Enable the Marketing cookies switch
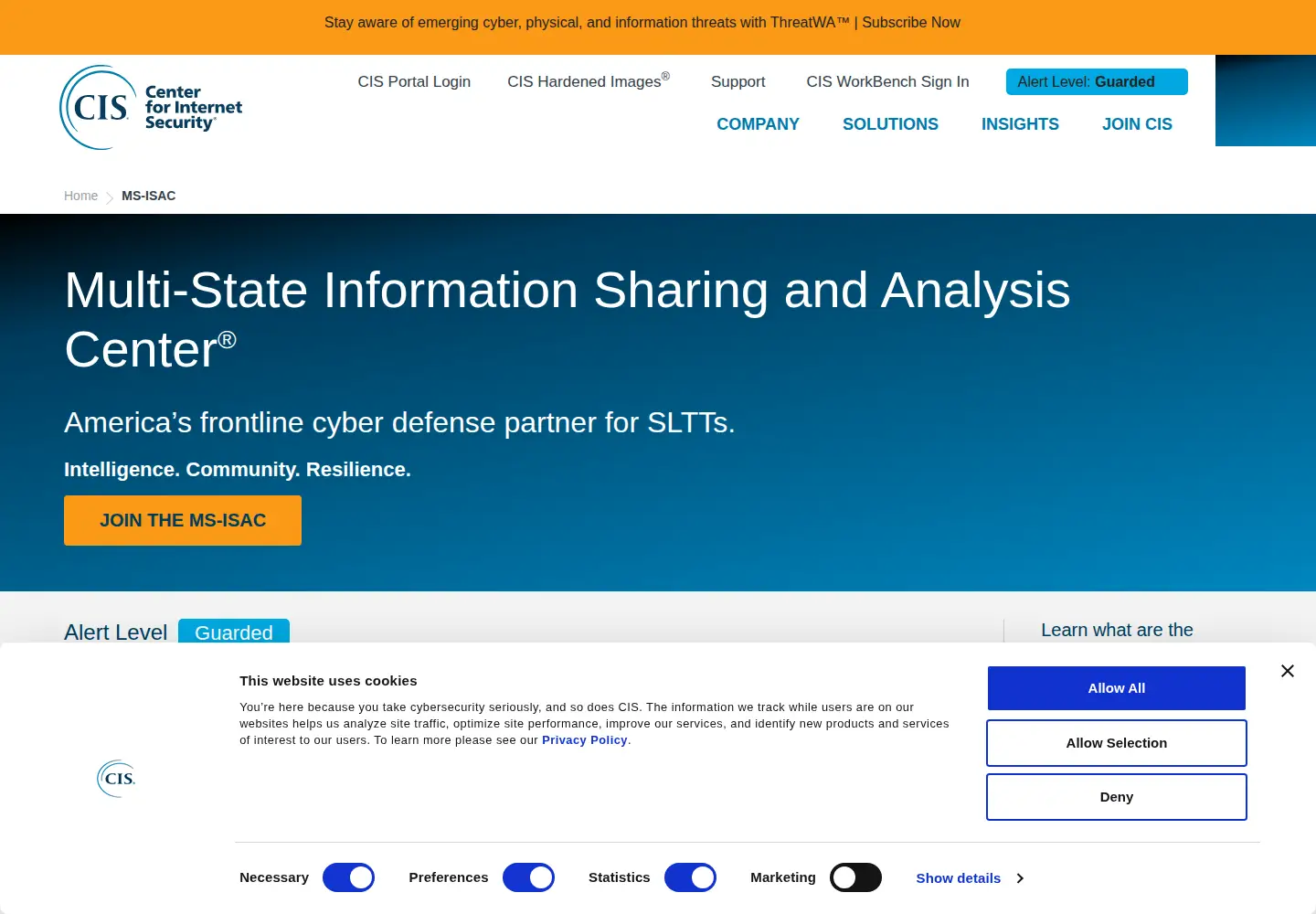Image resolution: width=1316 pixels, height=914 pixels. 855,877
